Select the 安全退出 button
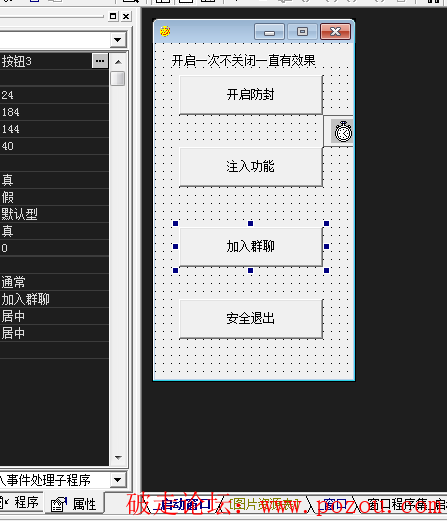This screenshot has height=521, width=447. tap(251, 319)
